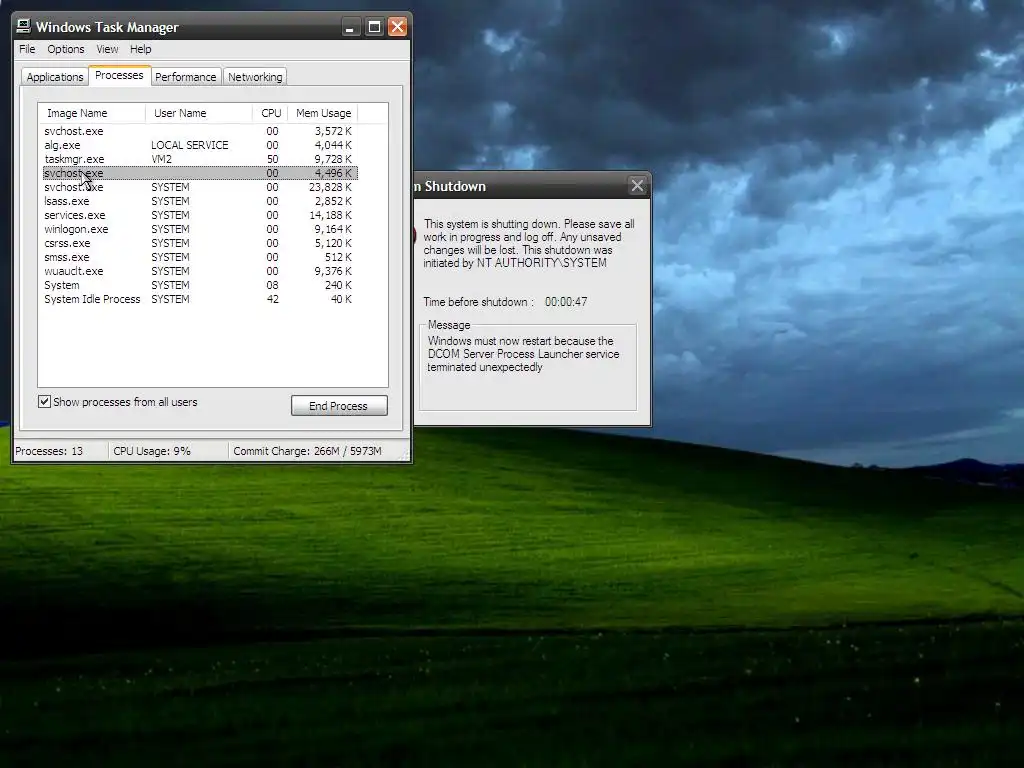Open the File menu

27,49
